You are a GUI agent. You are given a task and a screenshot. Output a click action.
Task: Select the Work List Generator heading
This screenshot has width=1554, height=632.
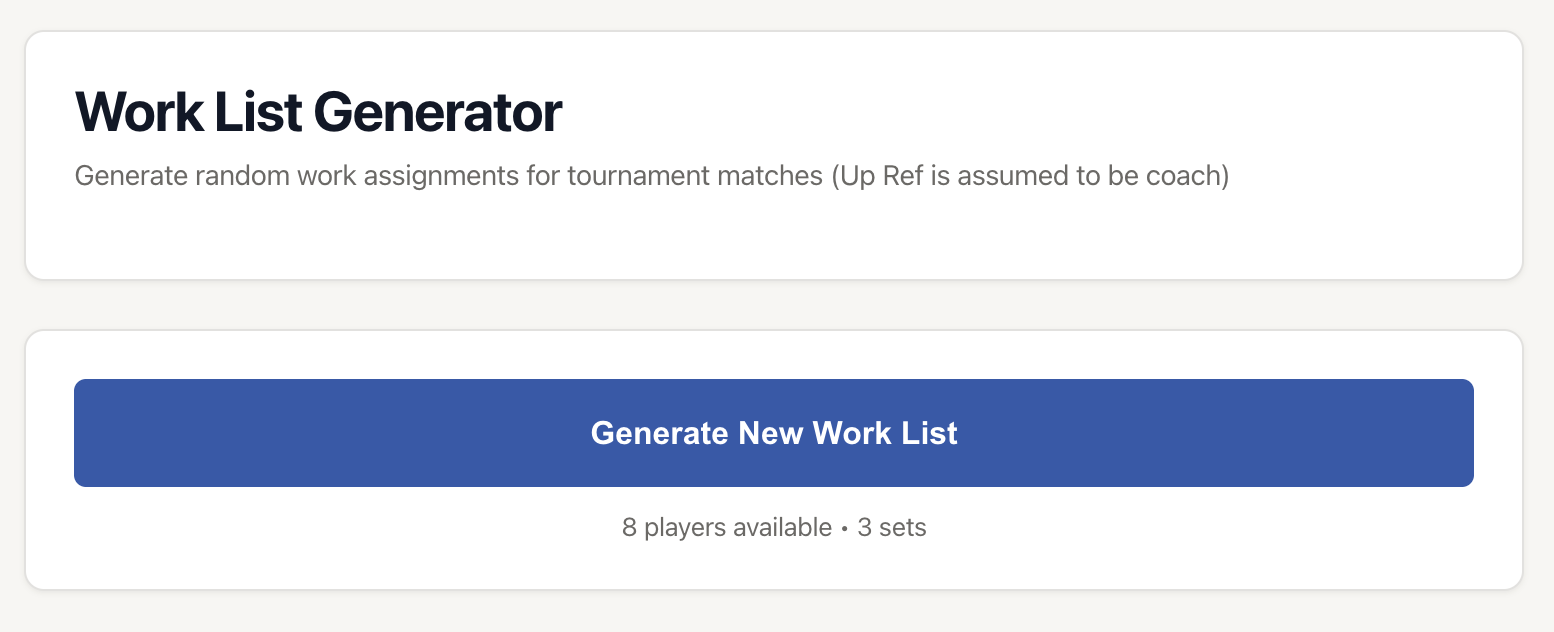click(318, 112)
